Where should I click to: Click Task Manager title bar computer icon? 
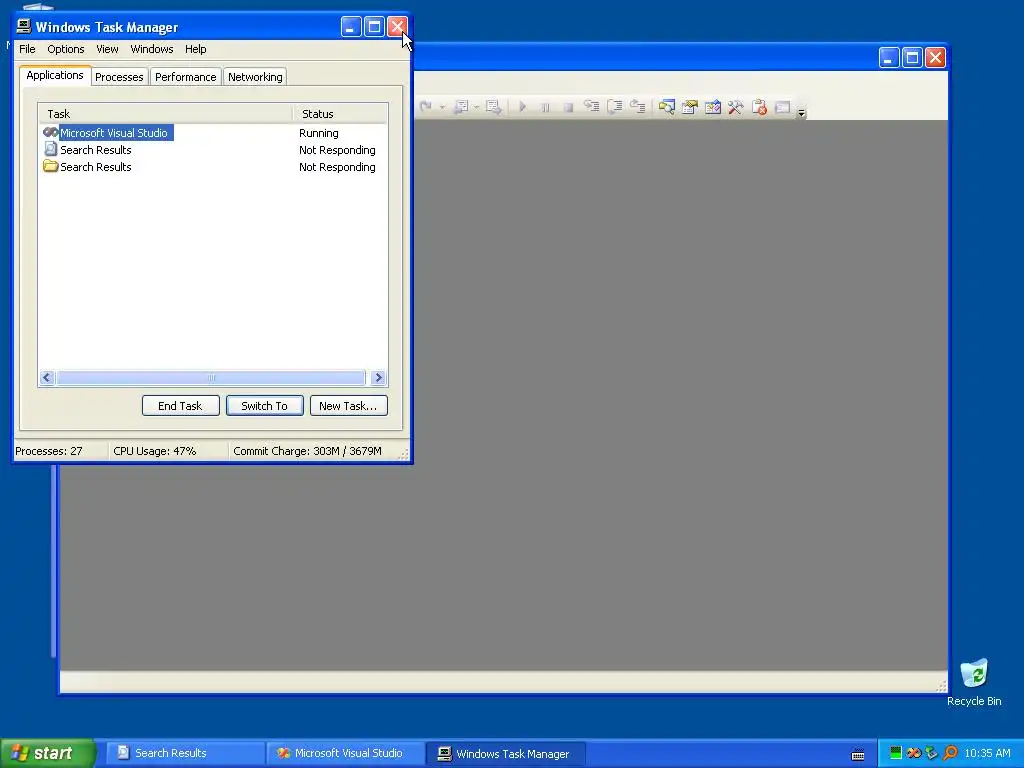tap(24, 26)
